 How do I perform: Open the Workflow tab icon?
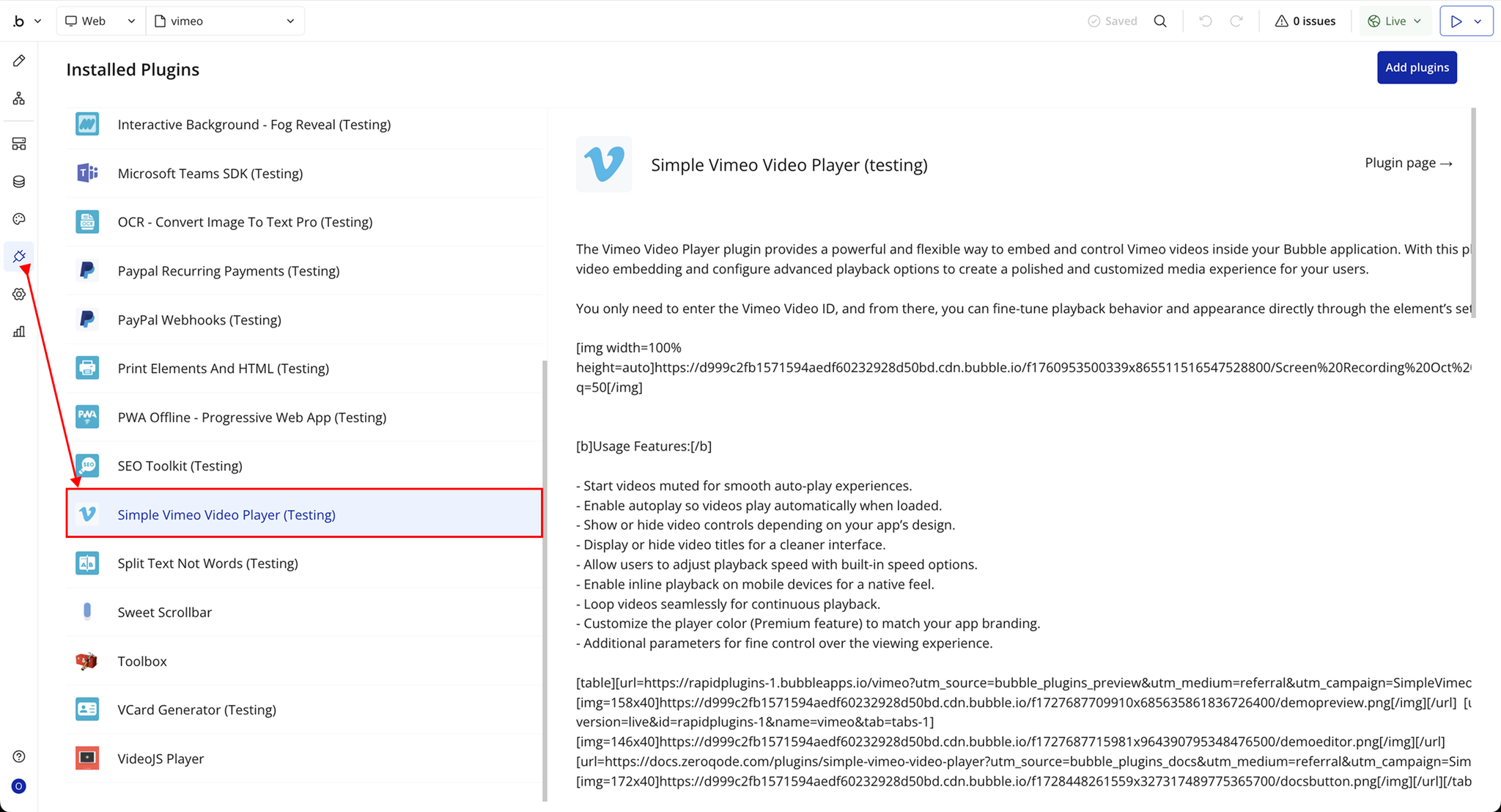pos(19,98)
